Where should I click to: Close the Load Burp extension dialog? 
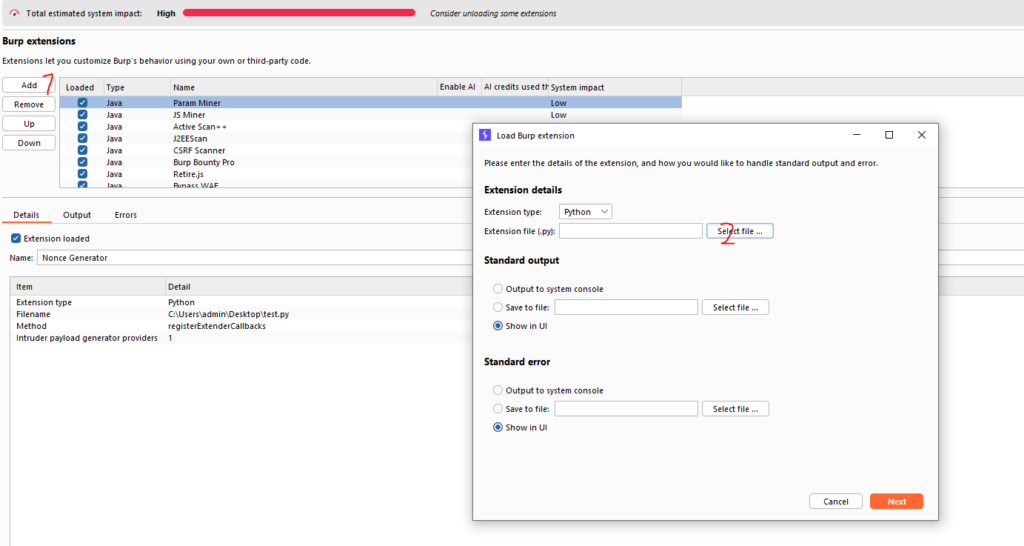(921, 135)
